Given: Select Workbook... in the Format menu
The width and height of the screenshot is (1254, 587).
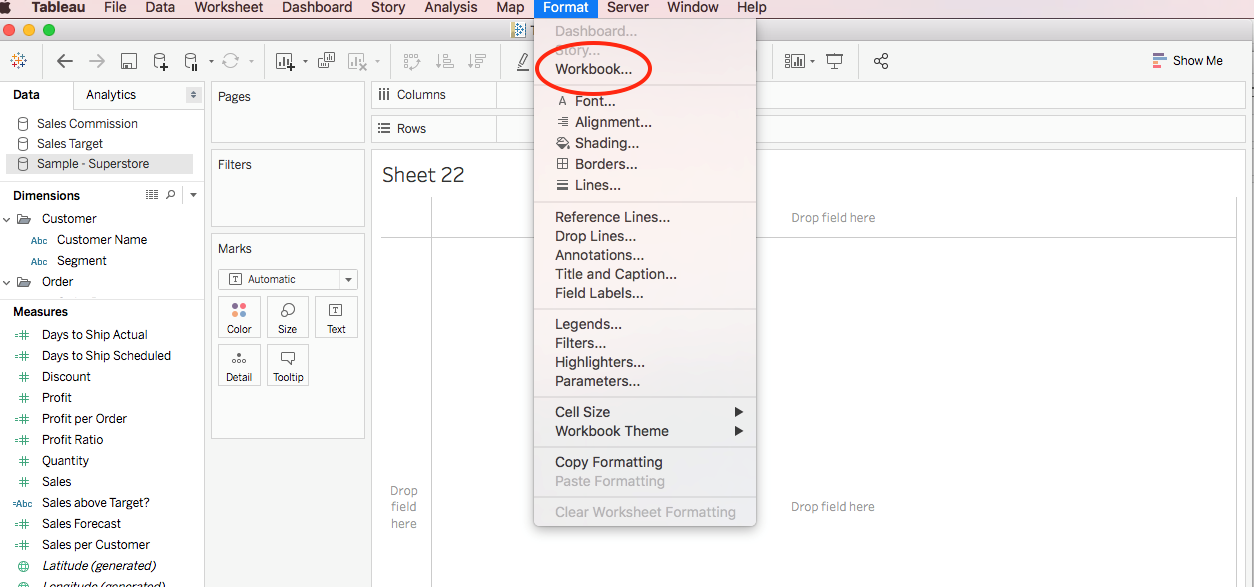Looking at the screenshot, I should click(593, 70).
